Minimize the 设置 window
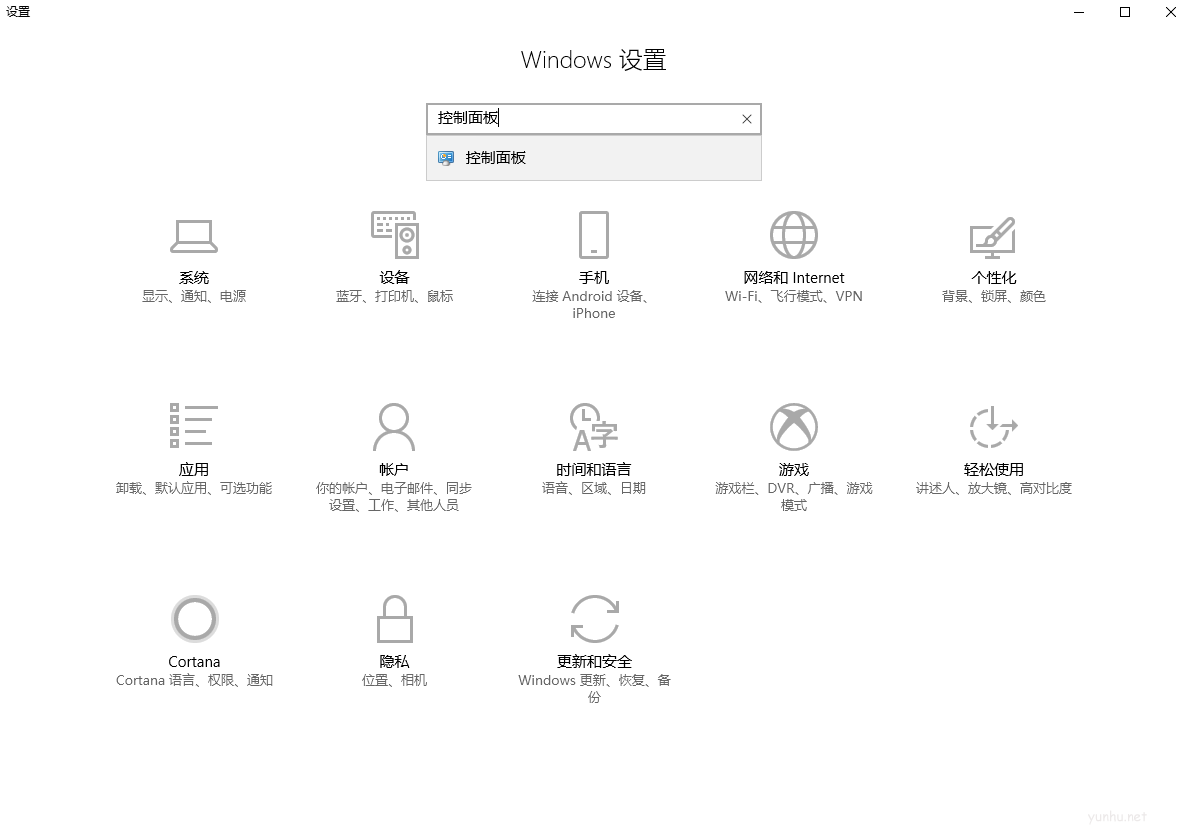The height and width of the screenshot is (839, 1187). pyautogui.click(x=1076, y=12)
